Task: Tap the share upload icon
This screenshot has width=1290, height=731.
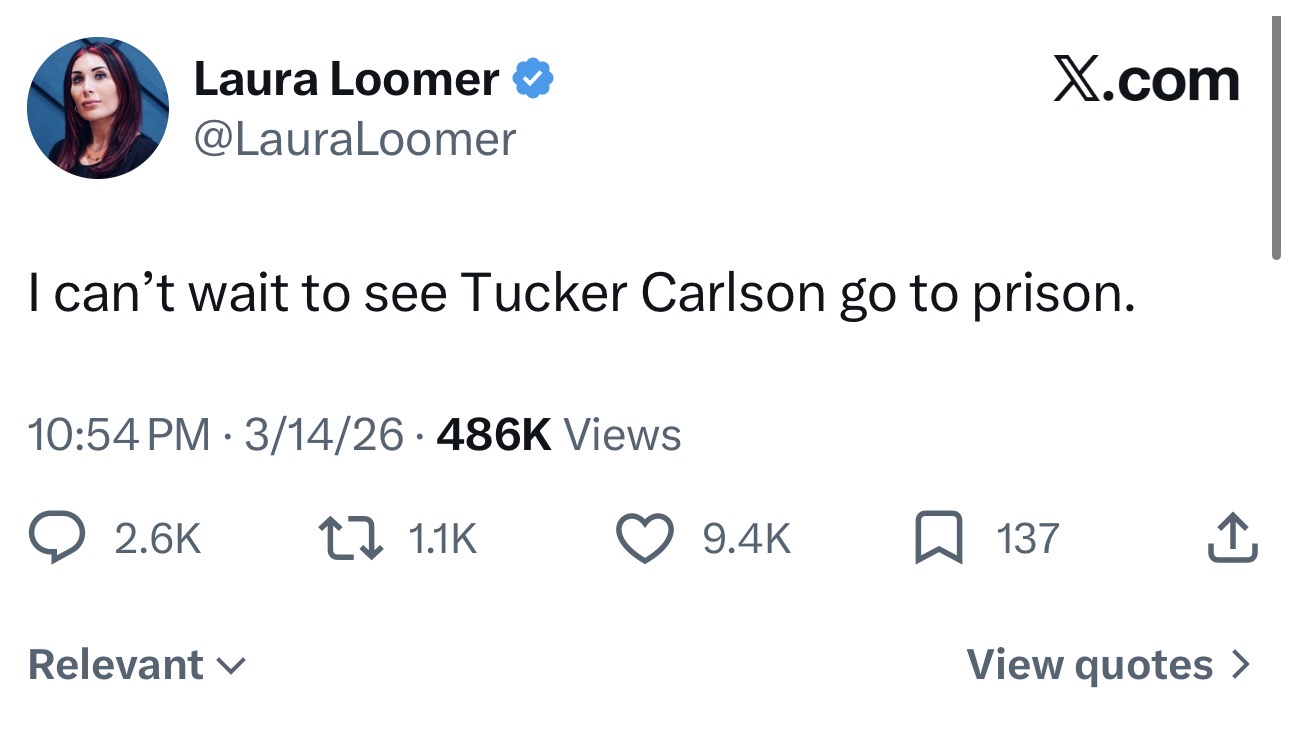Action: click(x=1233, y=540)
